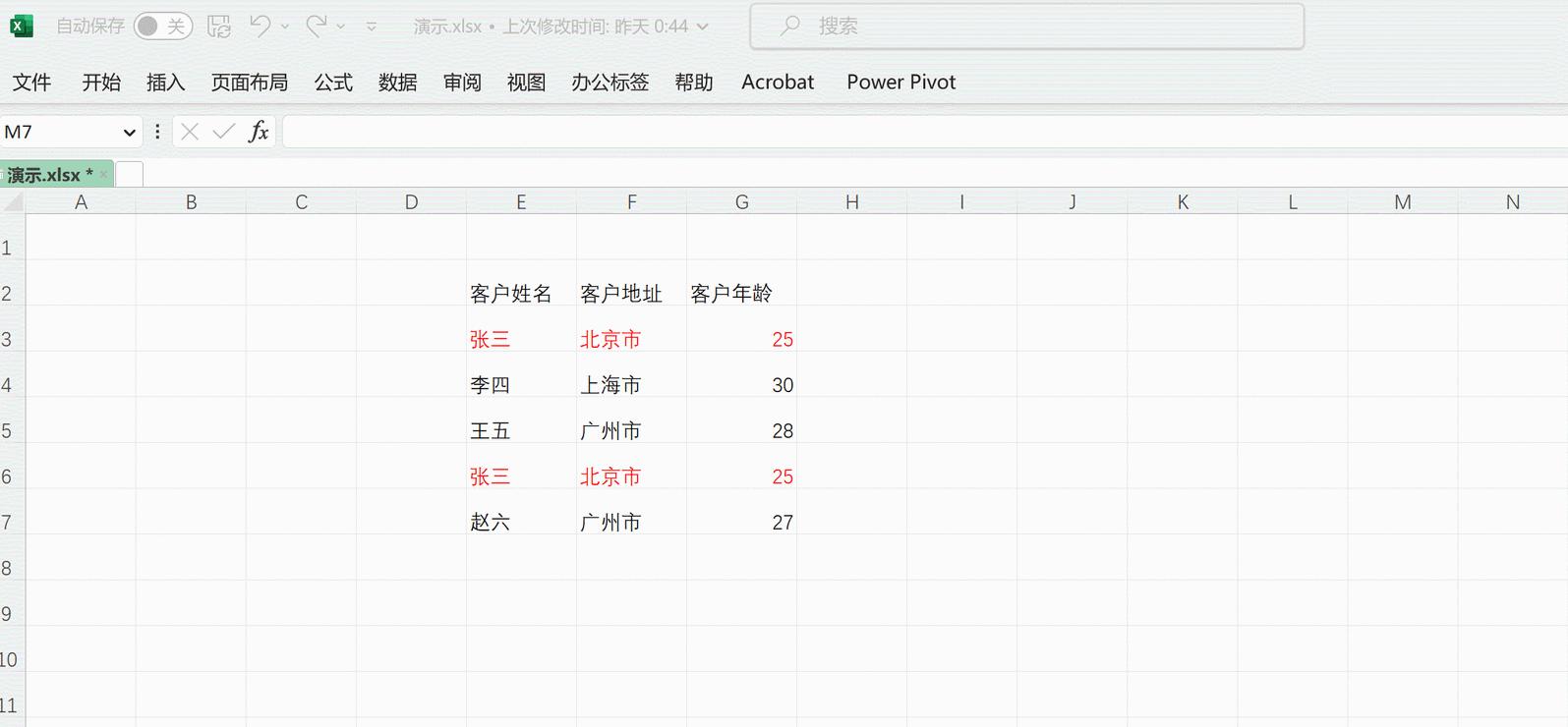The height and width of the screenshot is (727, 1568).
Task: Click the Enter checkmark formula icon
Action: [224, 132]
